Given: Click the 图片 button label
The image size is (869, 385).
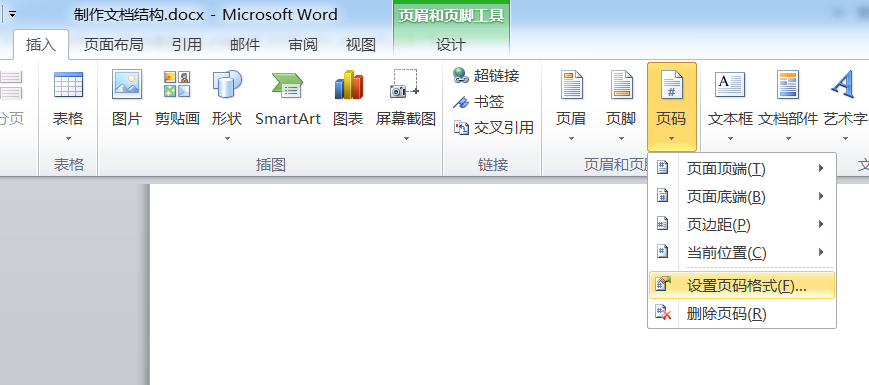Looking at the screenshot, I should (127, 119).
